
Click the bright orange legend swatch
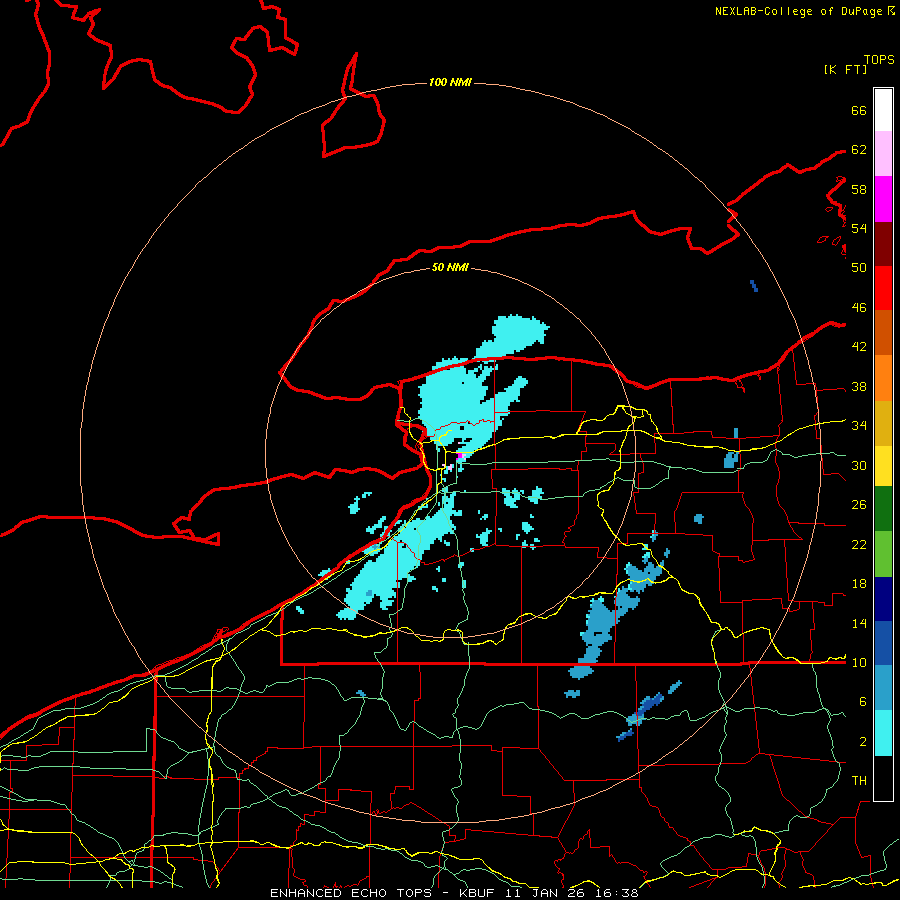883,378
